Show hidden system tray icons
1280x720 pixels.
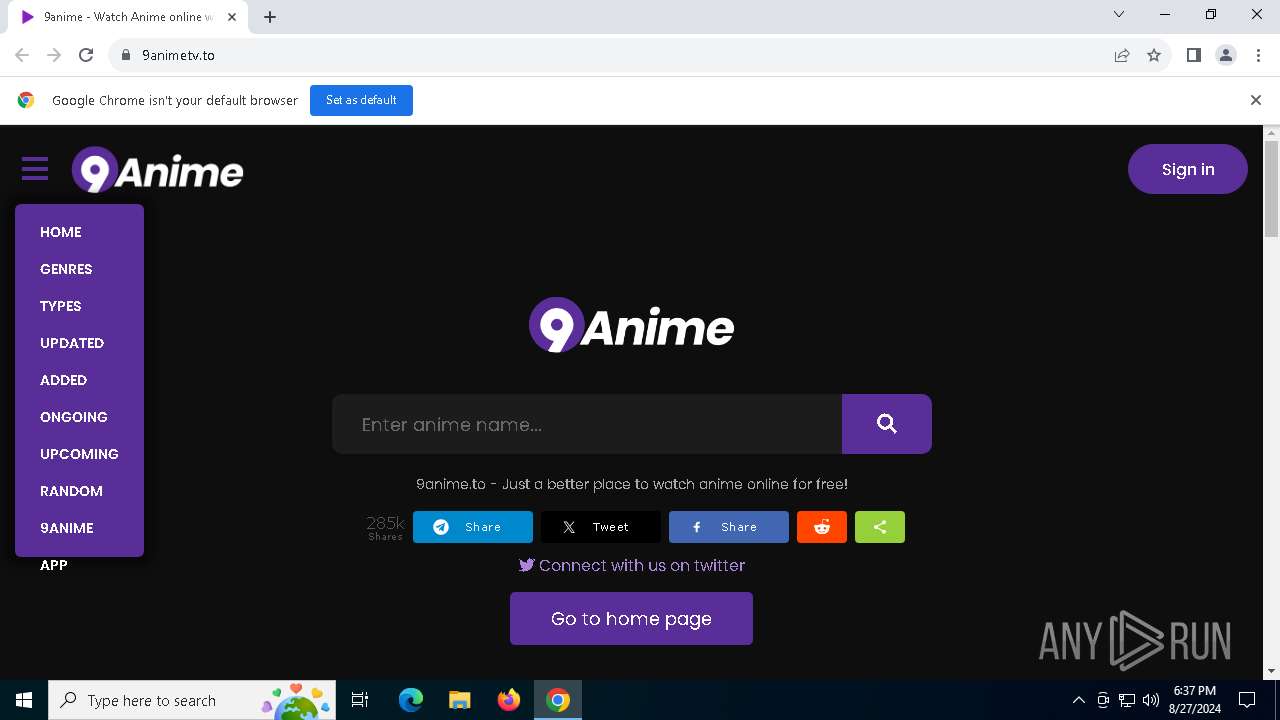[1078, 700]
